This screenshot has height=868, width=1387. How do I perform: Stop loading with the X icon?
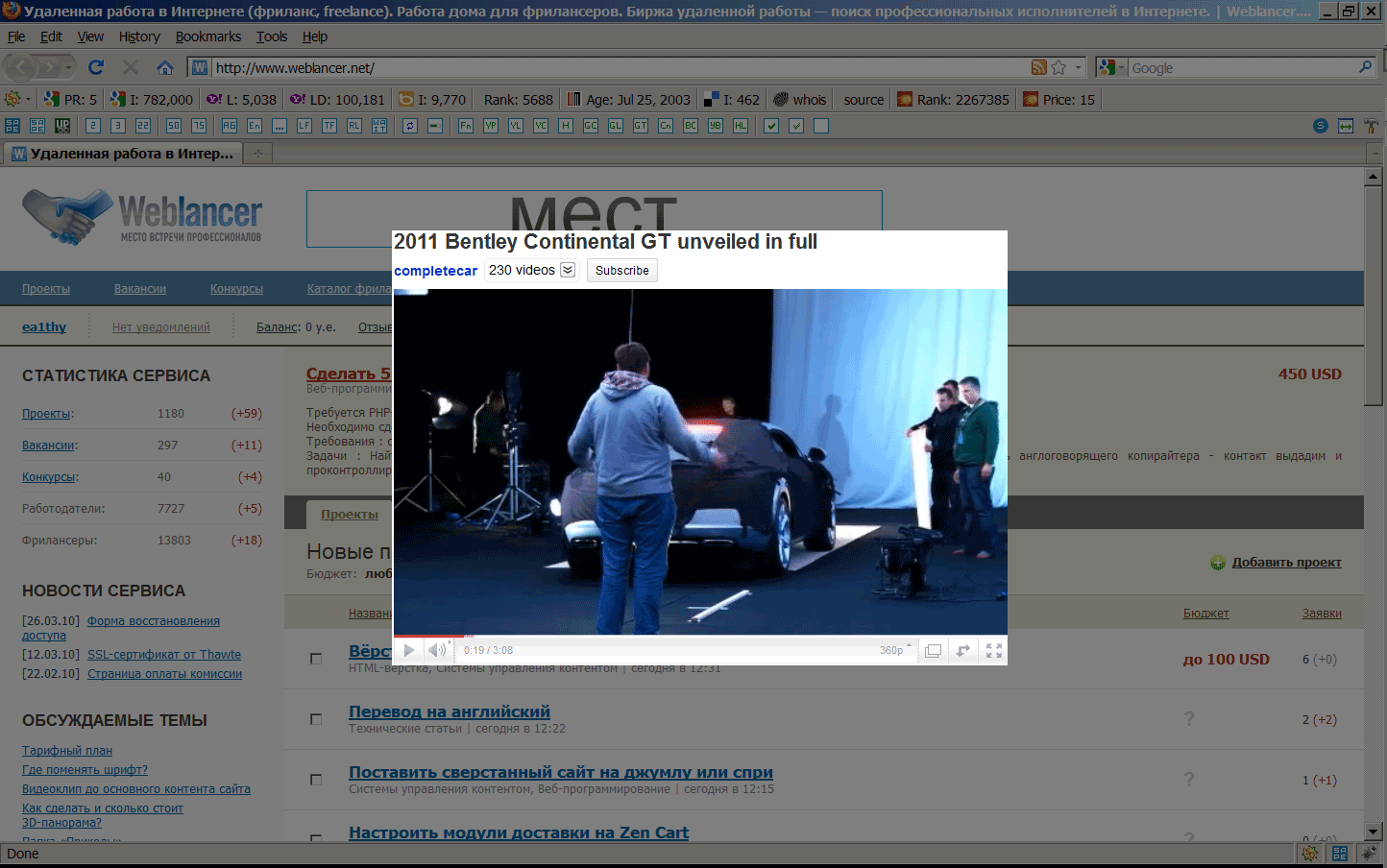click(x=131, y=67)
